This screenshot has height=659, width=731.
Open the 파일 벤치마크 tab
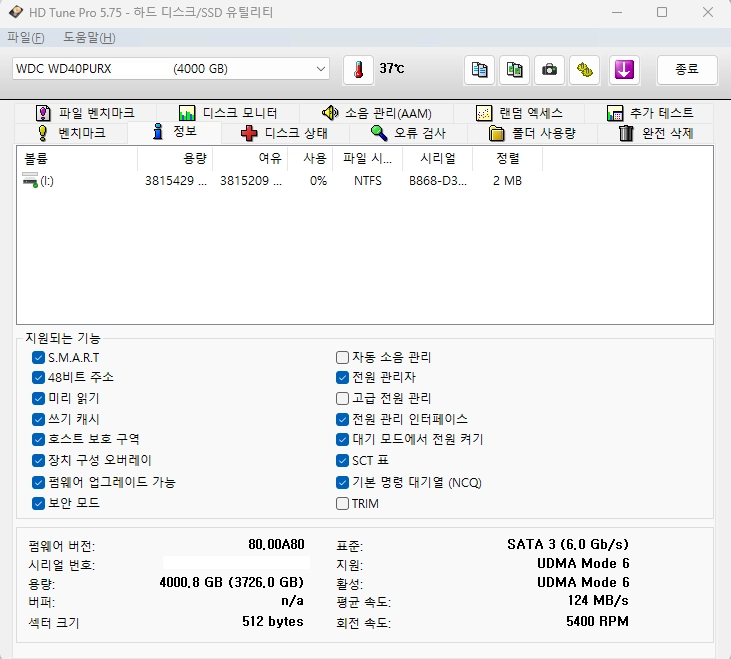tap(85, 113)
